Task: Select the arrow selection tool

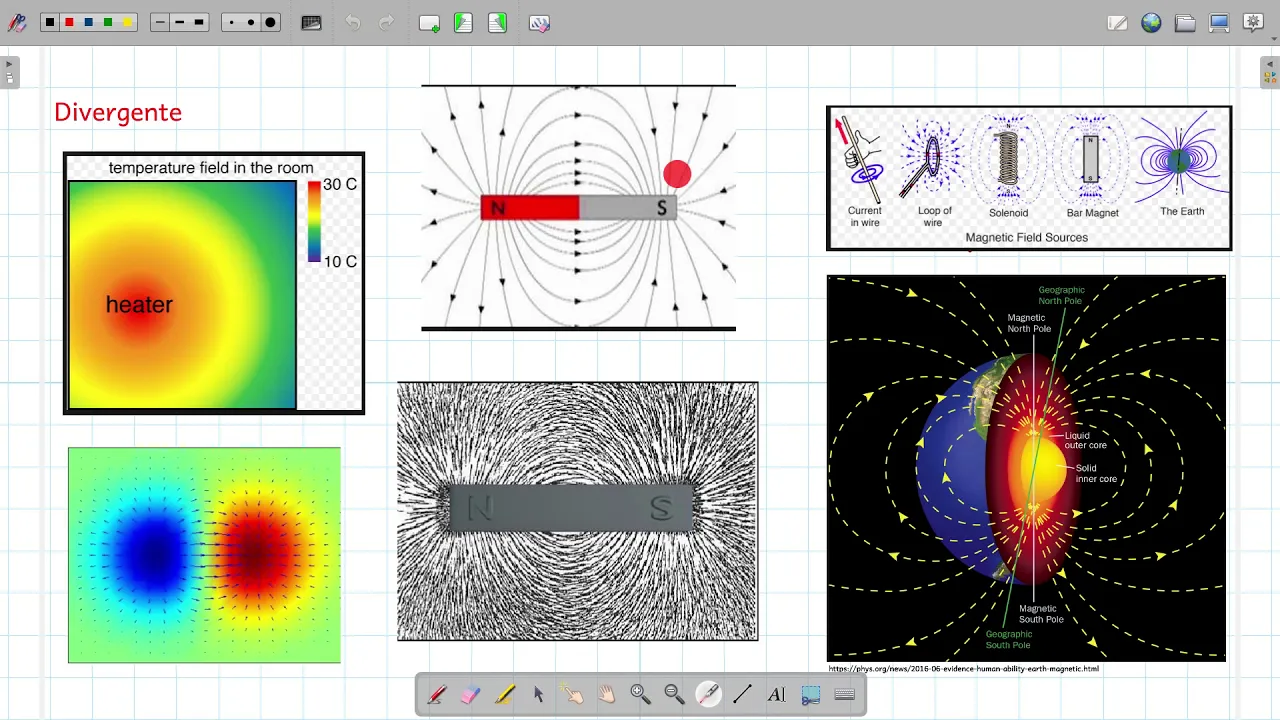Action: [x=539, y=694]
